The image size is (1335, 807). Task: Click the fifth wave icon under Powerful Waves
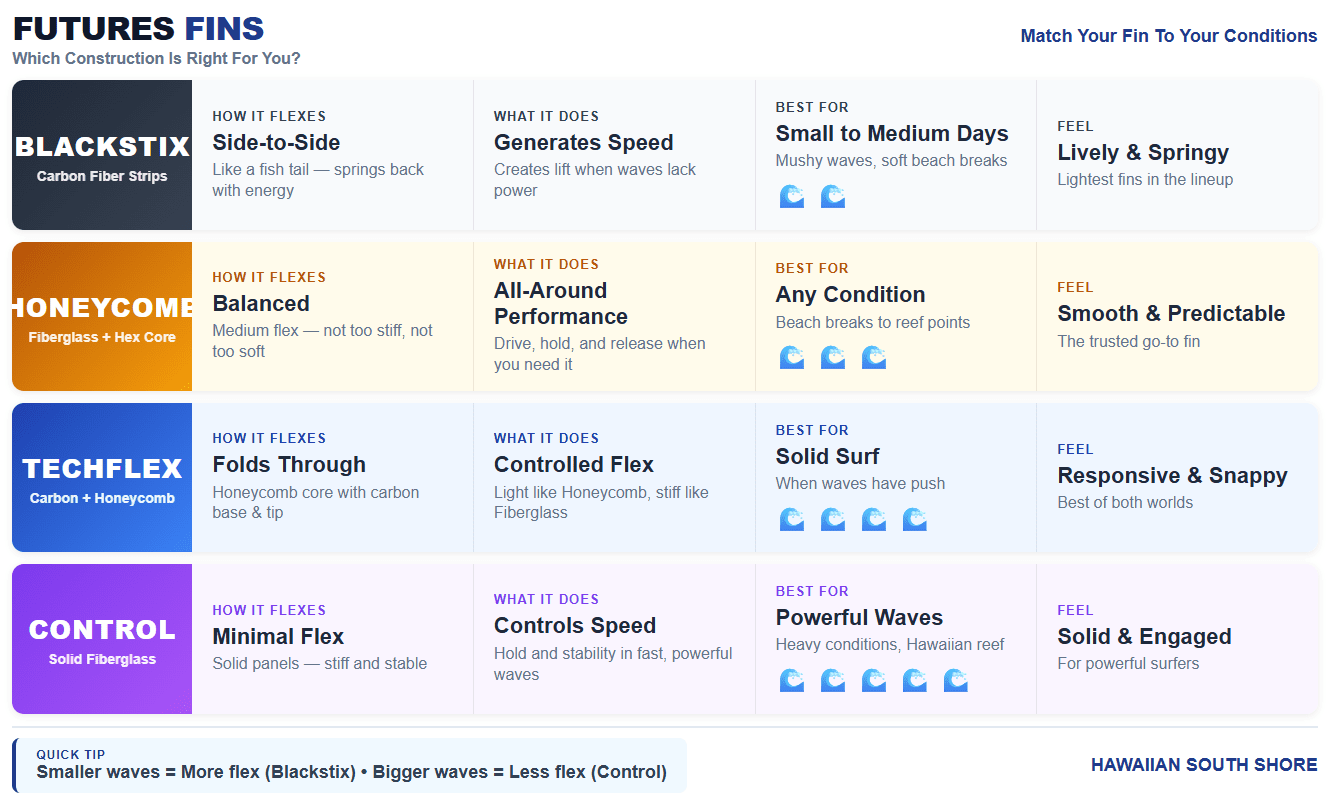tap(955, 680)
